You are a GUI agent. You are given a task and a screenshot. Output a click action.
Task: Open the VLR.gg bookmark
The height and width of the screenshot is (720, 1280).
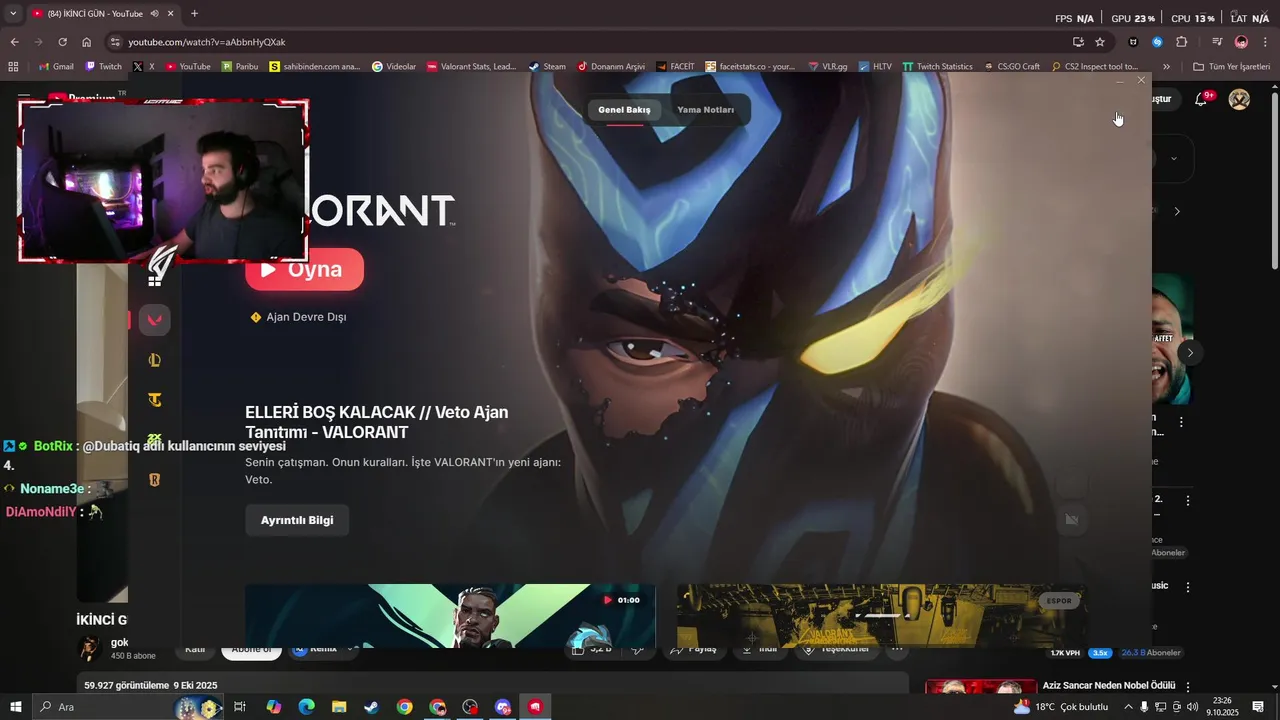pyautogui.click(x=828, y=67)
